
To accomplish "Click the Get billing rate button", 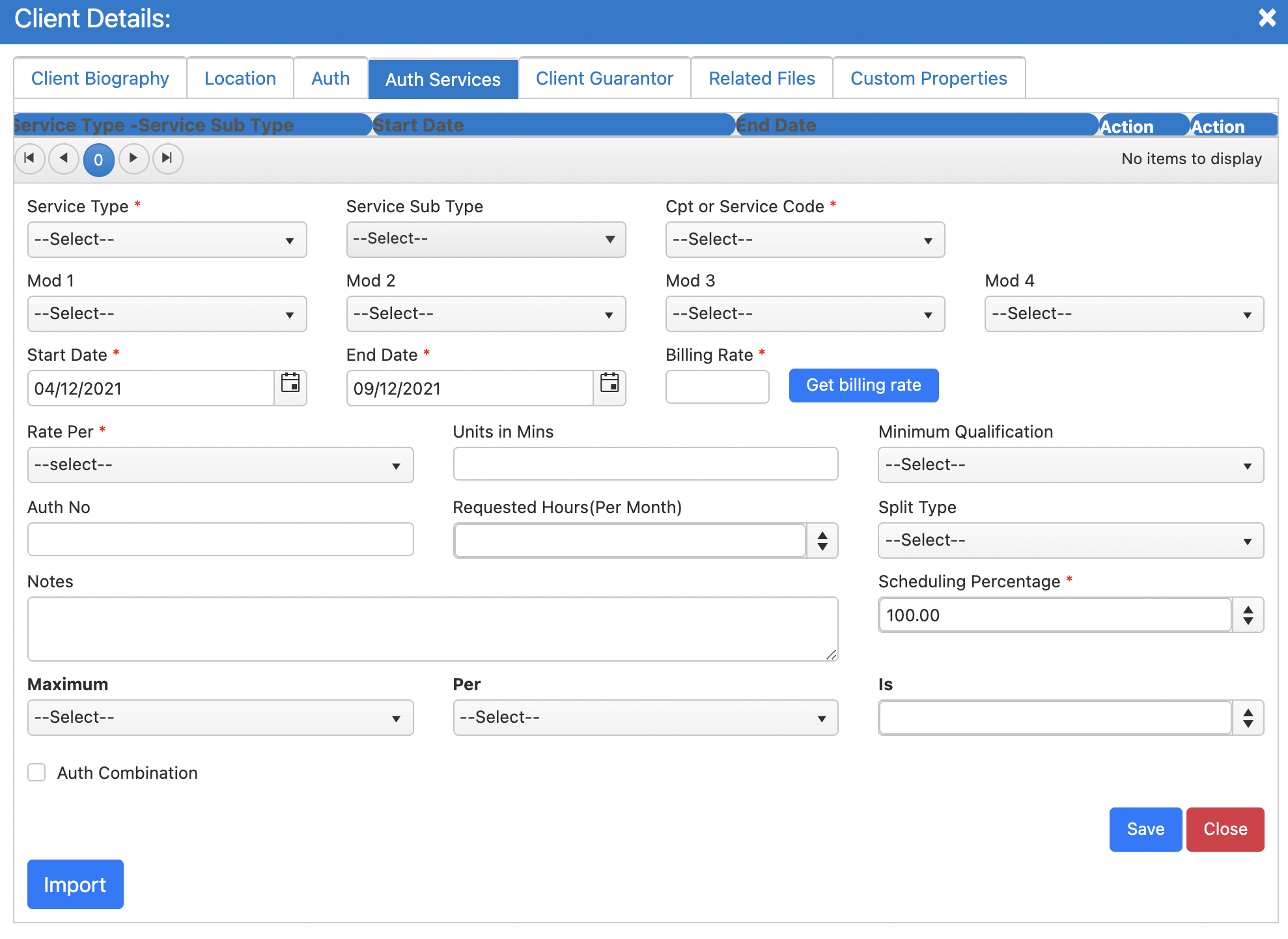I will pos(863,385).
